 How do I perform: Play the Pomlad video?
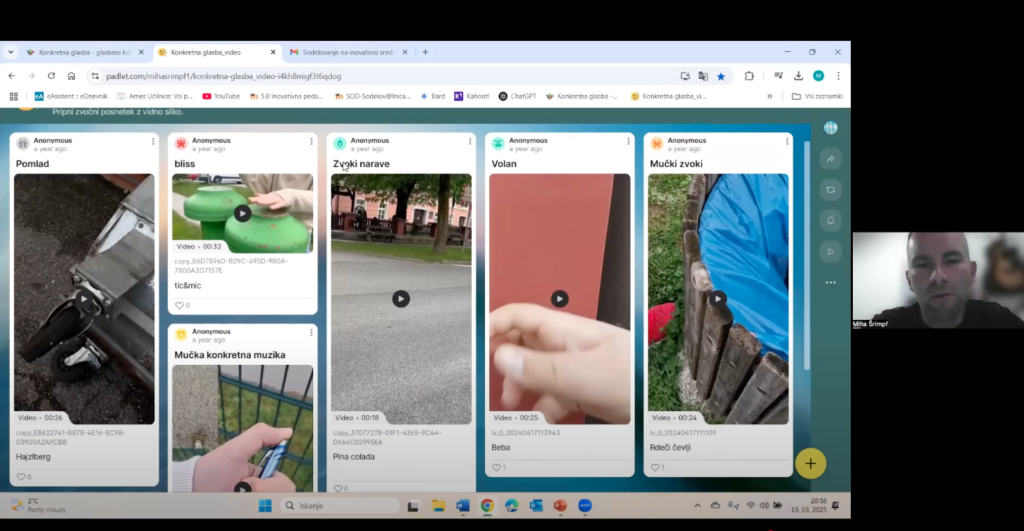click(x=84, y=298)
